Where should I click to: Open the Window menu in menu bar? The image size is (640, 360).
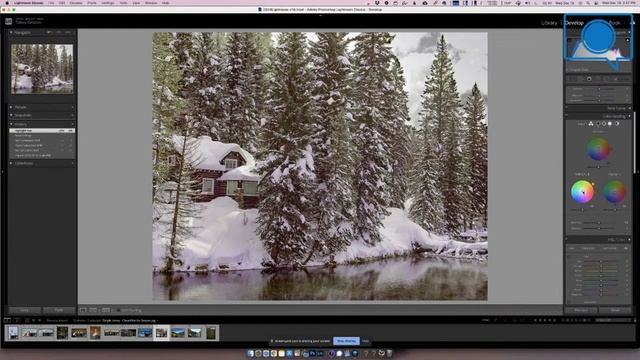tap(151, 3)
